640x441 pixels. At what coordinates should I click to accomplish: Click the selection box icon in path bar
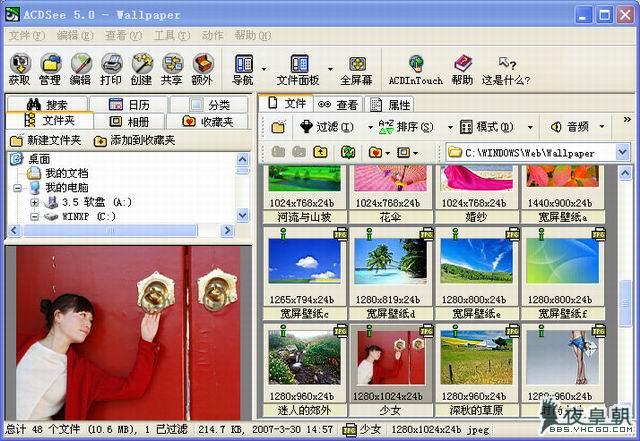click(403, 152)
